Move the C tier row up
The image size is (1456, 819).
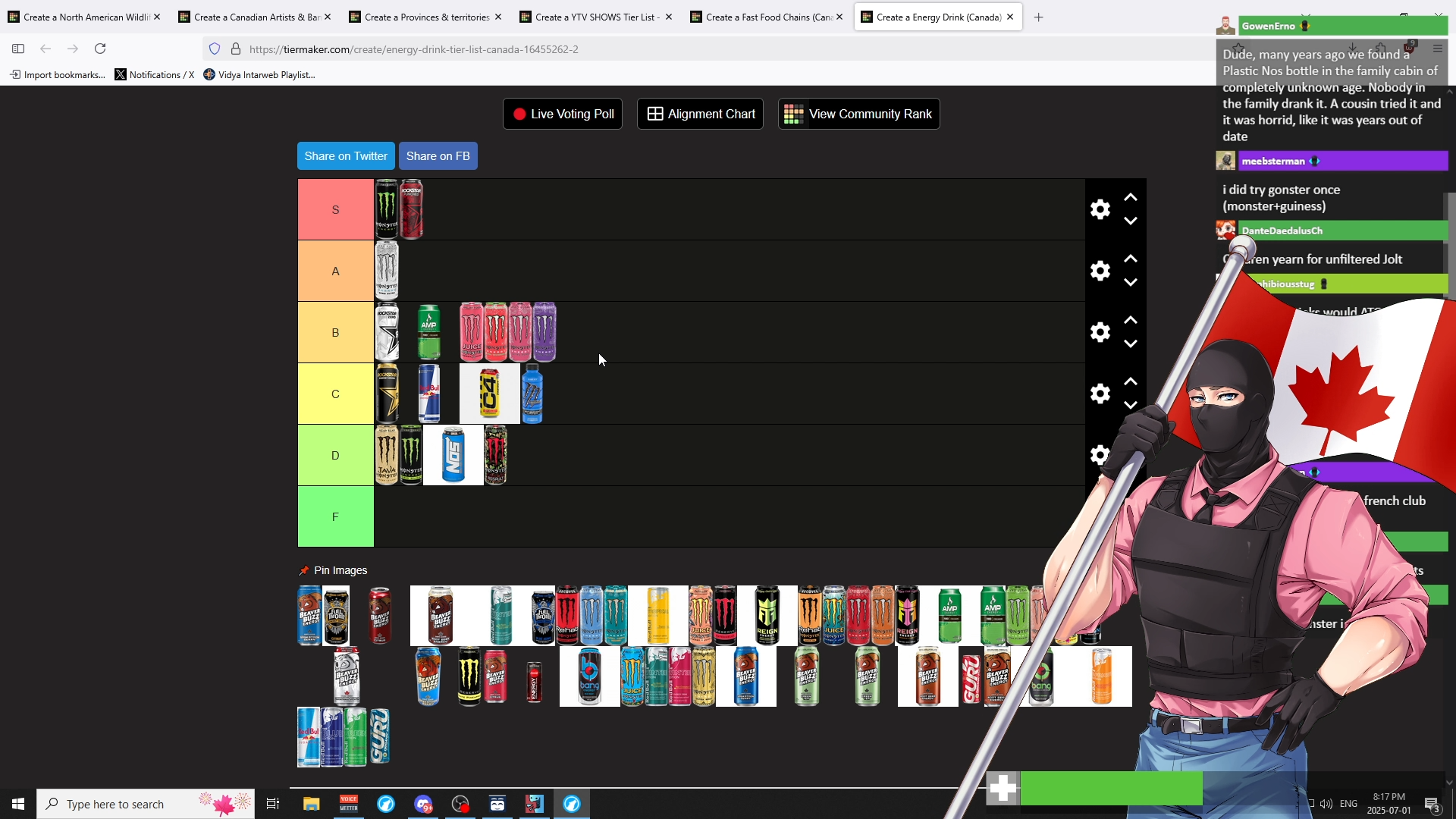[1131, 381]
